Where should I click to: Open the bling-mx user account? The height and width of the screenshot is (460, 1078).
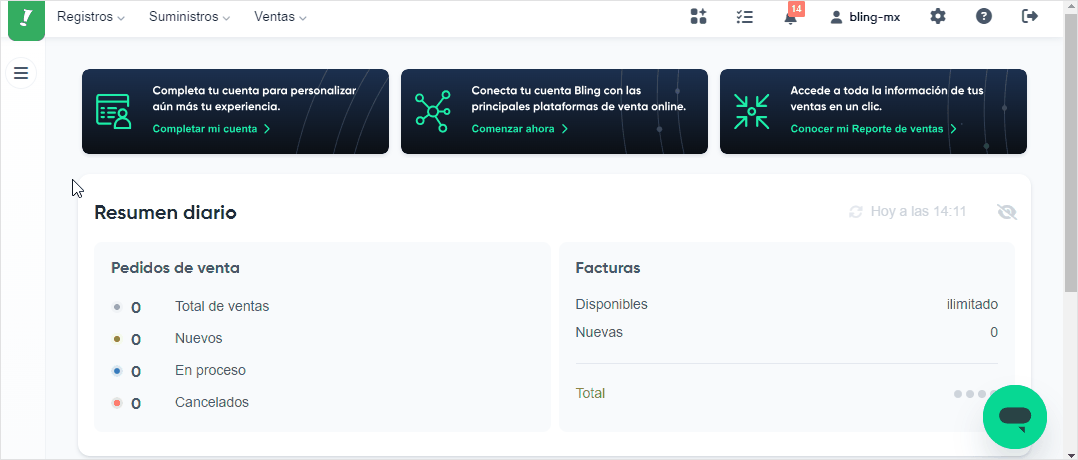(x=865, y=17)
